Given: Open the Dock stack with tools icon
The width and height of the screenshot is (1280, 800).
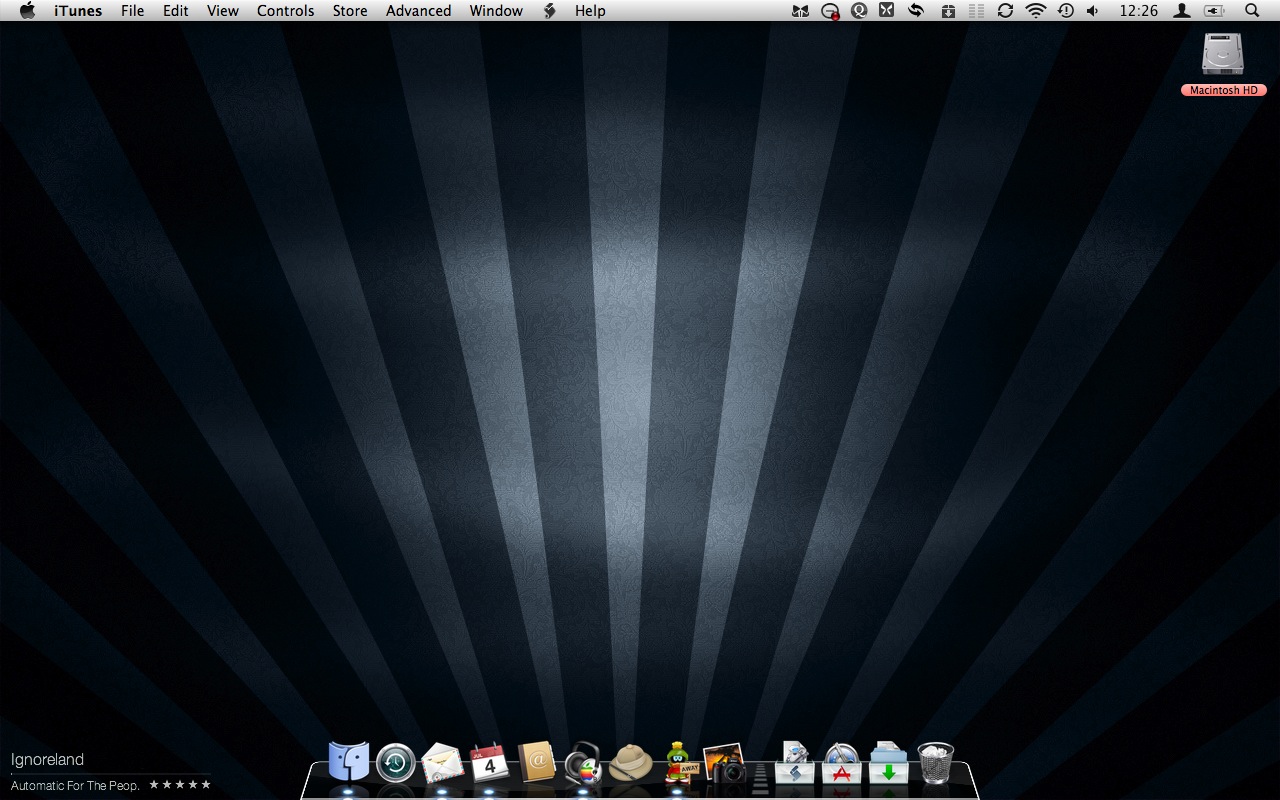Looking at the screenshot, I should 795,763.
